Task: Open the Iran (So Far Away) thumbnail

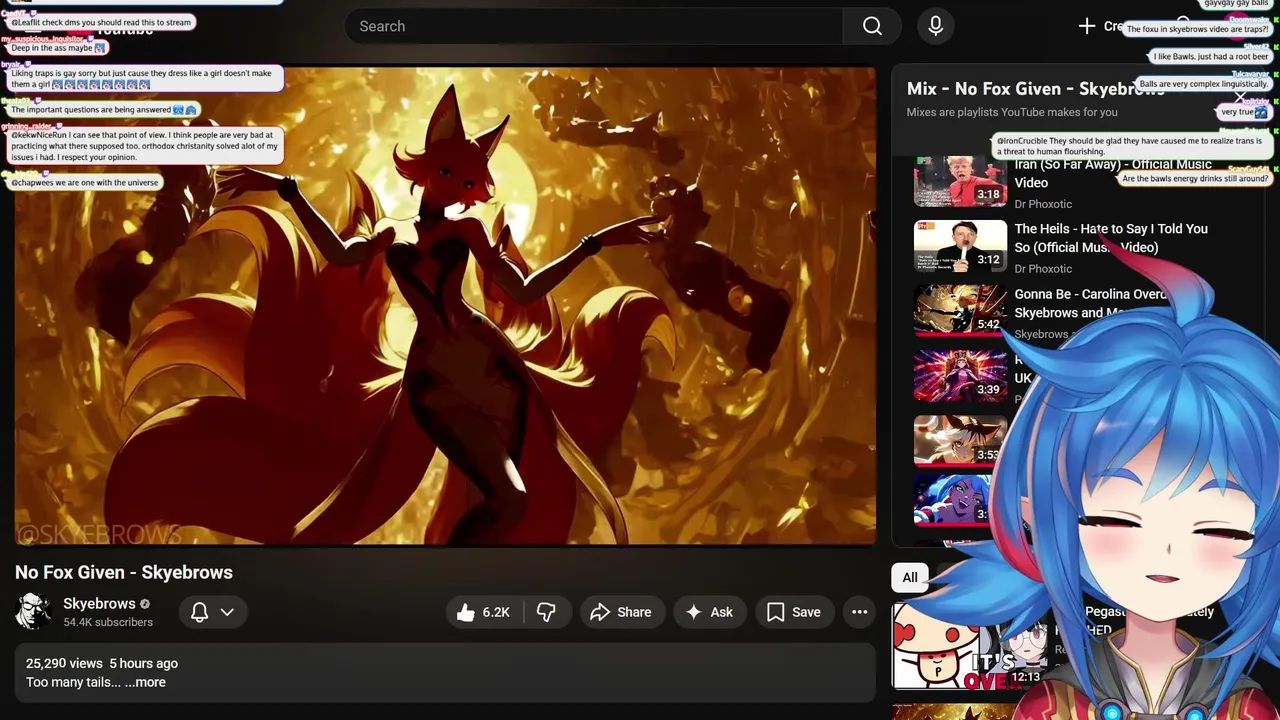Action: coord(960,181)
